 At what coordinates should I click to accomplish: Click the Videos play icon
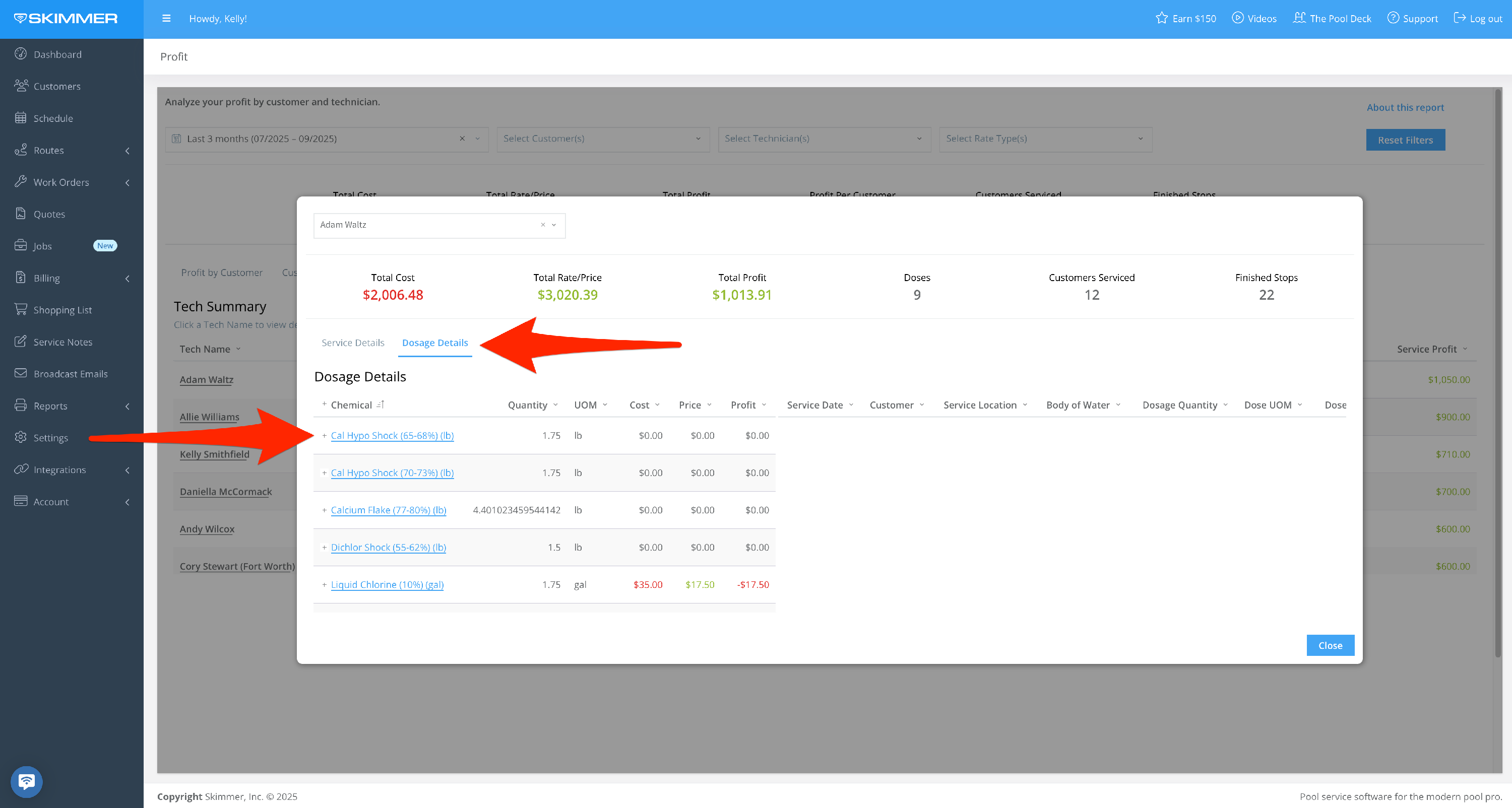point(1237,18)
